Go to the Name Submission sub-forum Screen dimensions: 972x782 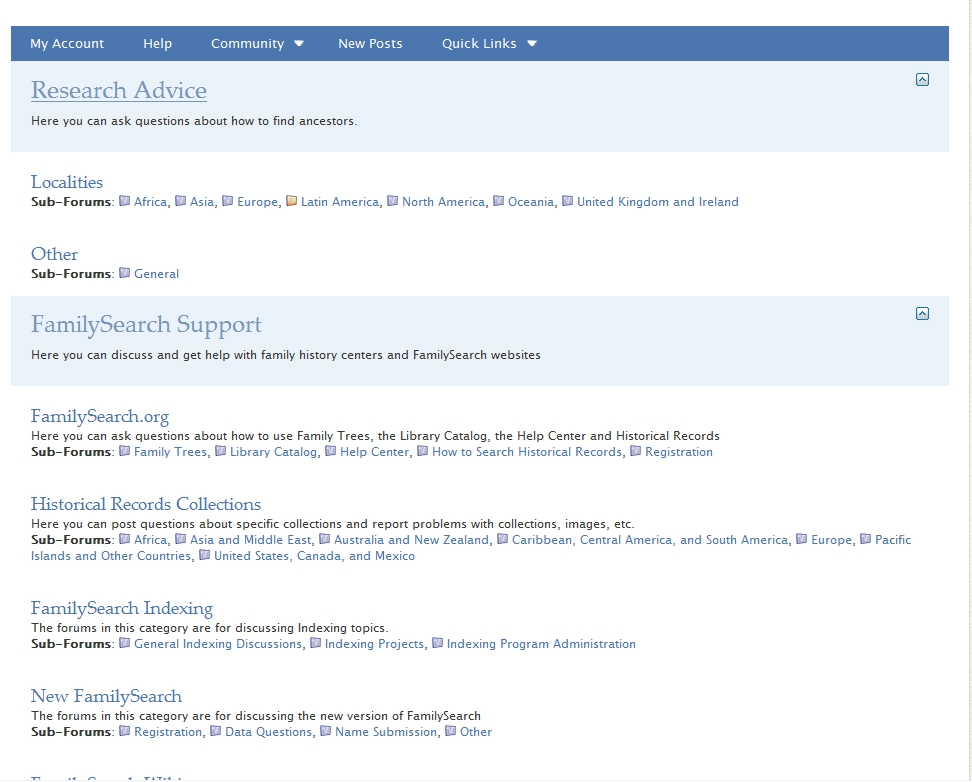tap(386, 732)
